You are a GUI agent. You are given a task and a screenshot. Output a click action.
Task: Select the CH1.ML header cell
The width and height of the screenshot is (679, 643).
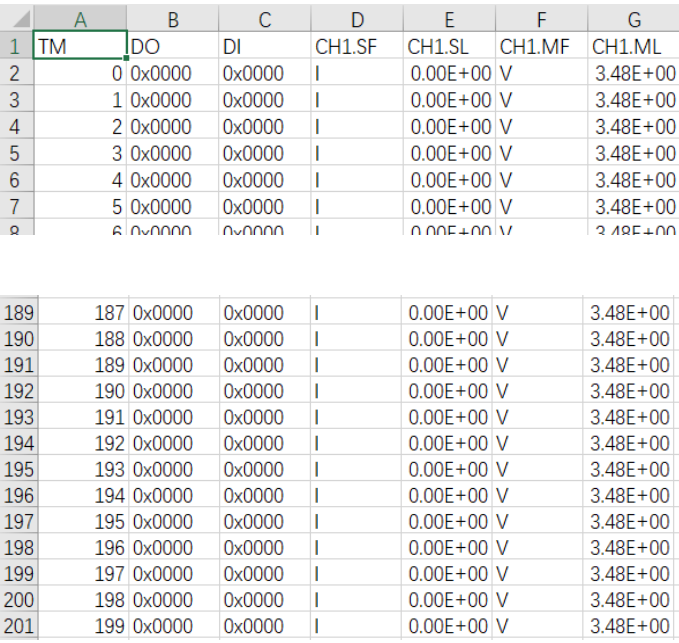[633, 46]
